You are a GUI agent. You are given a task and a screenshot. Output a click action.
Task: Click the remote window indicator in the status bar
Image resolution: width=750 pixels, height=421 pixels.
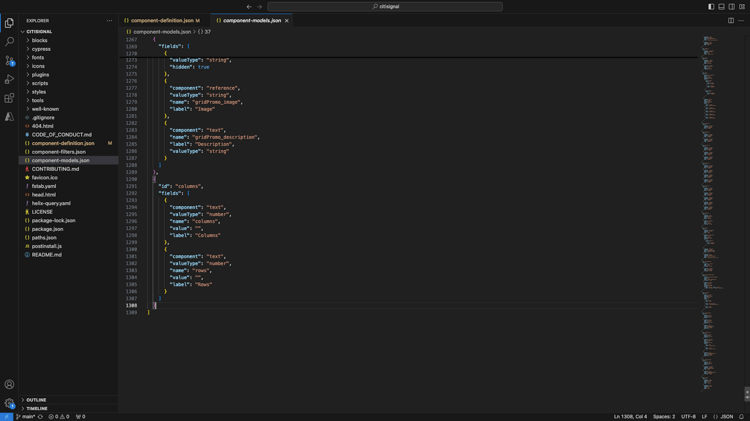[6, 417]
